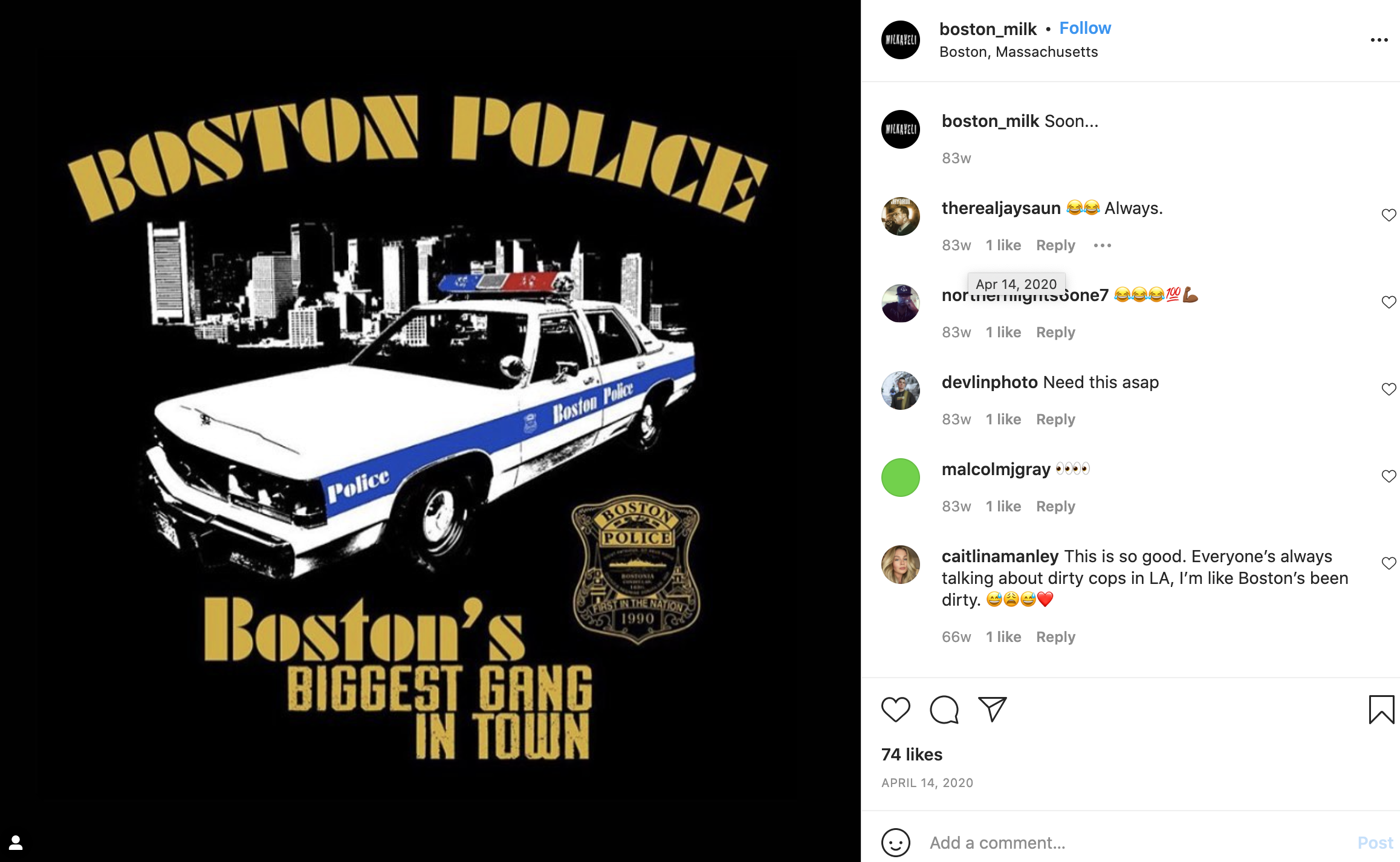Like malcolmjgray's comment heart
The height and width of the screenshot is (862, 1400).
point(1389,476)
